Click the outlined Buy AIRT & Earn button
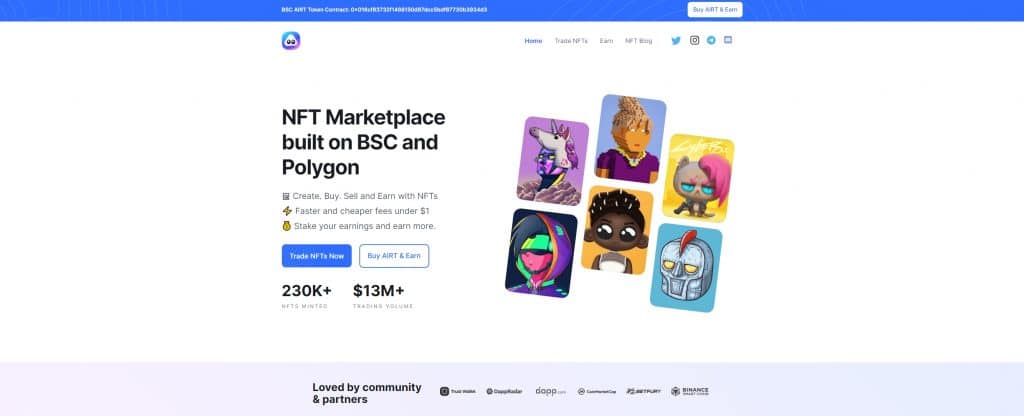 (394, 256)
